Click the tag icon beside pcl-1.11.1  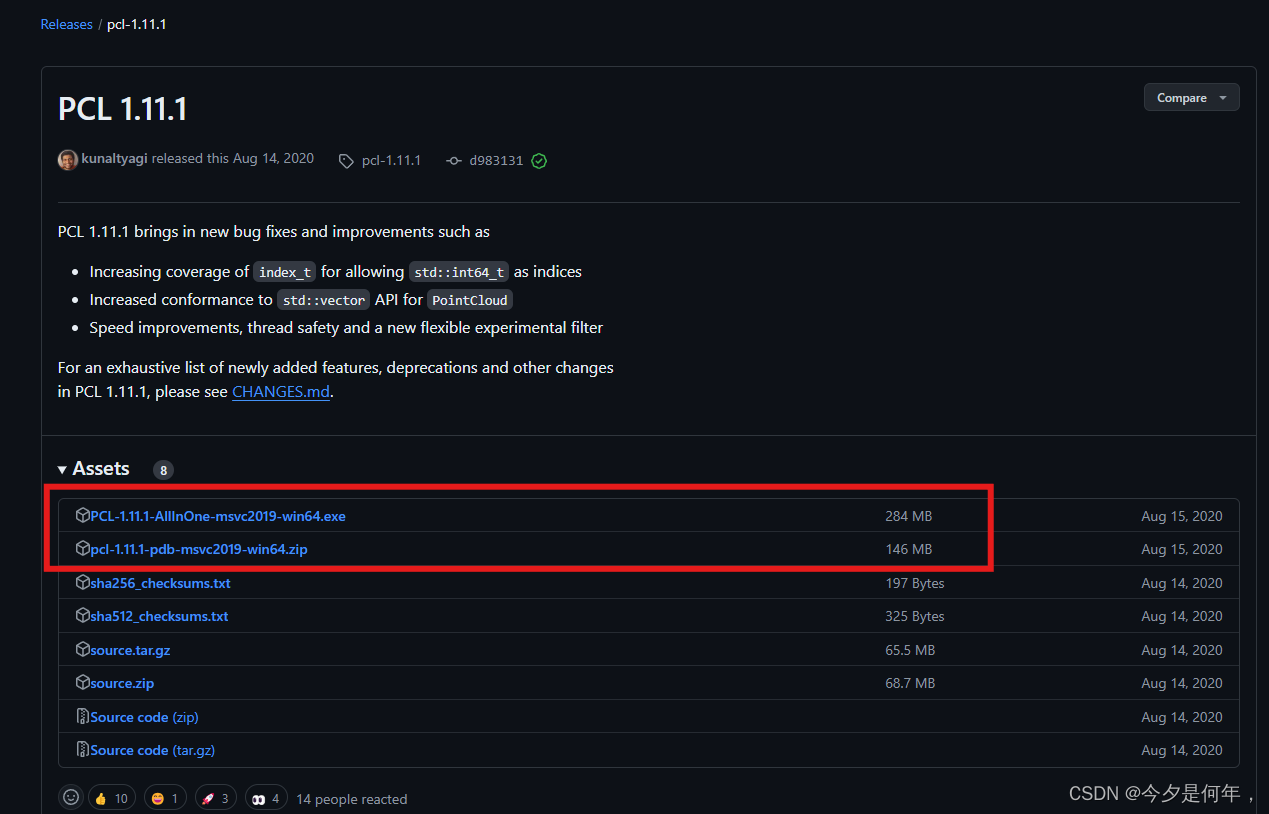[346, 161]
